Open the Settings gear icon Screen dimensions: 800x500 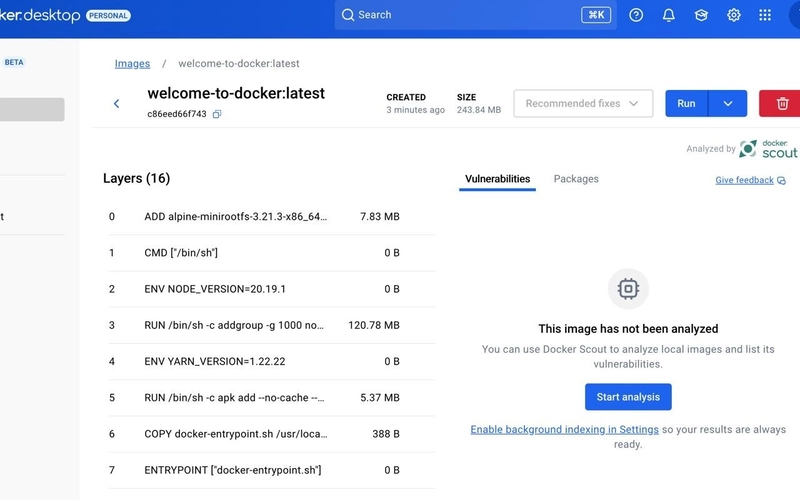coord(734,15)
